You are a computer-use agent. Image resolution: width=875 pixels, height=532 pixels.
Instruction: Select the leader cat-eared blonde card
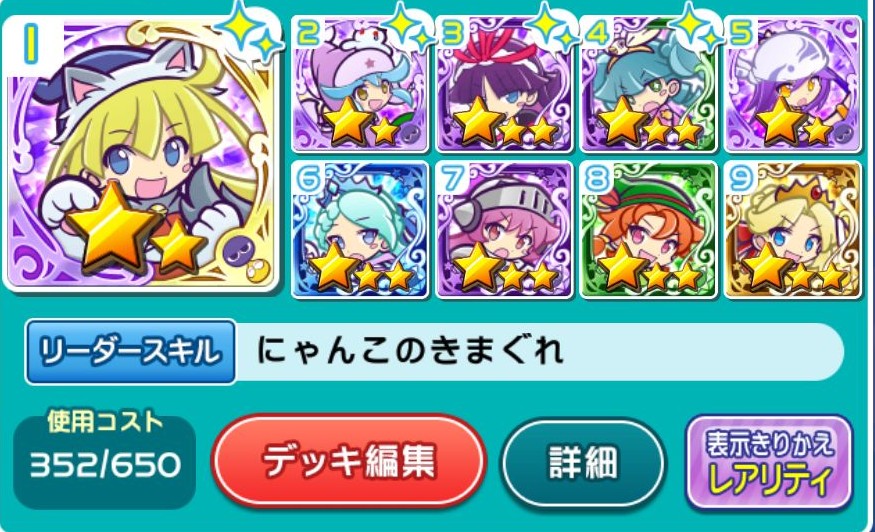tap(141, 153)
